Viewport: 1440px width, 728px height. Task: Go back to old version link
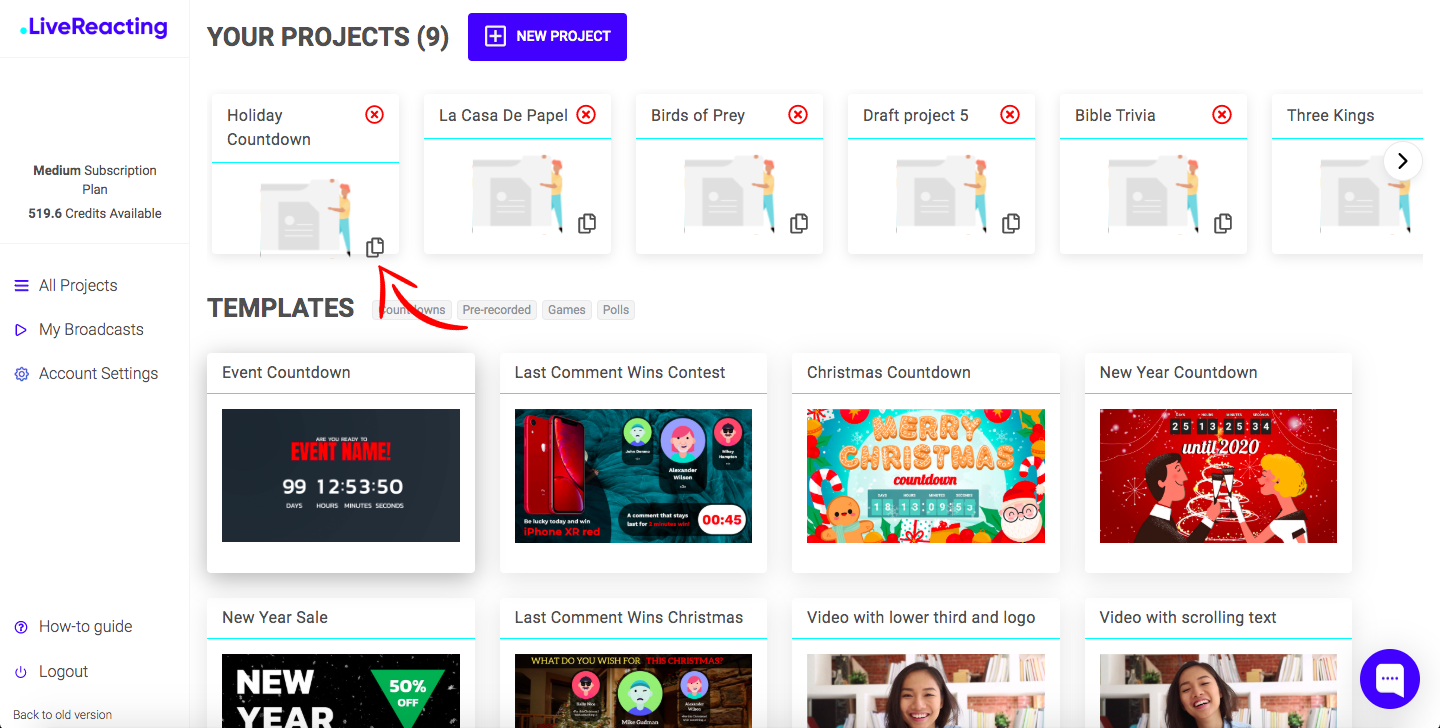pos(62,715)
